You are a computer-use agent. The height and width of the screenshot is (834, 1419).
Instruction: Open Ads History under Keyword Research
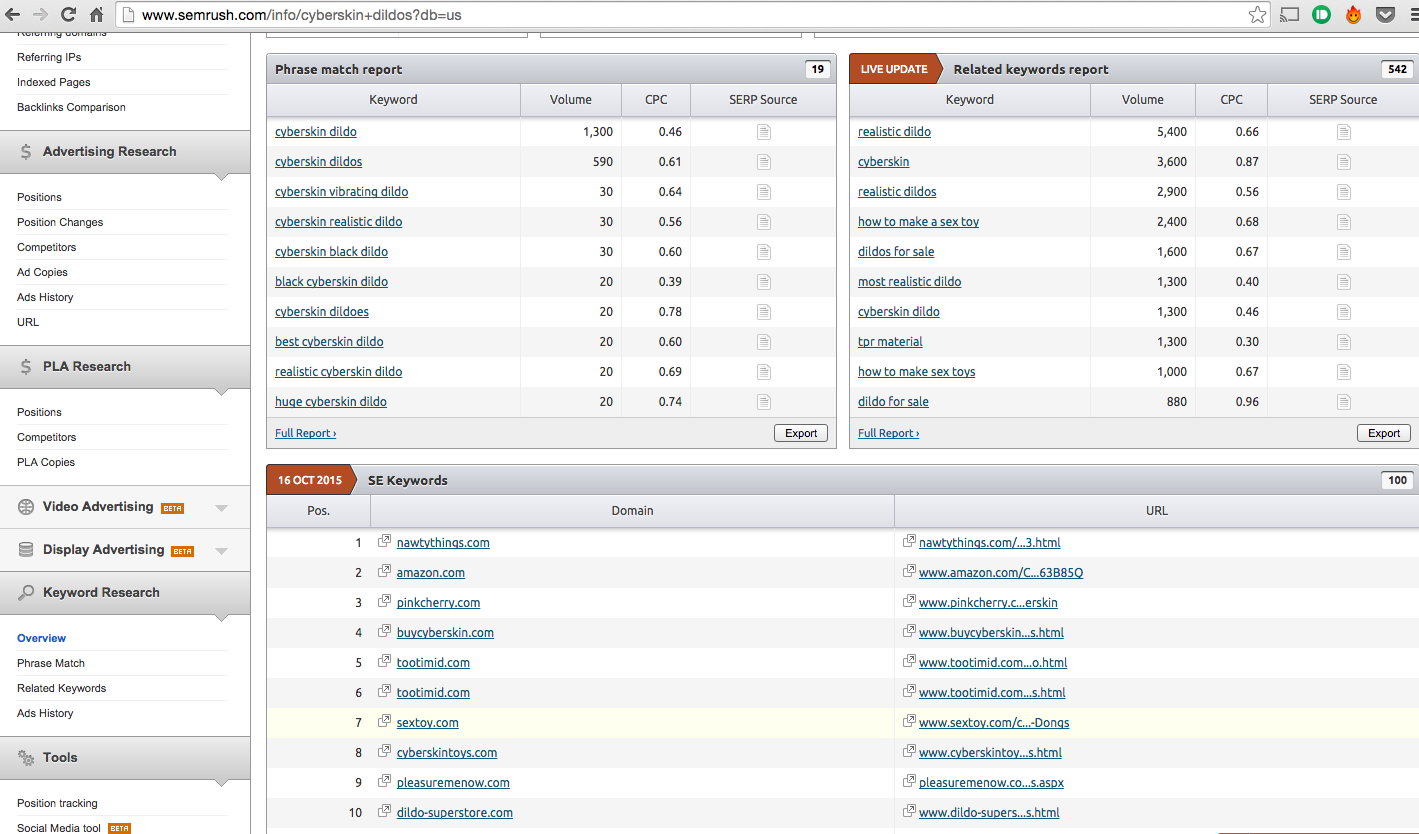pos(45,713)
